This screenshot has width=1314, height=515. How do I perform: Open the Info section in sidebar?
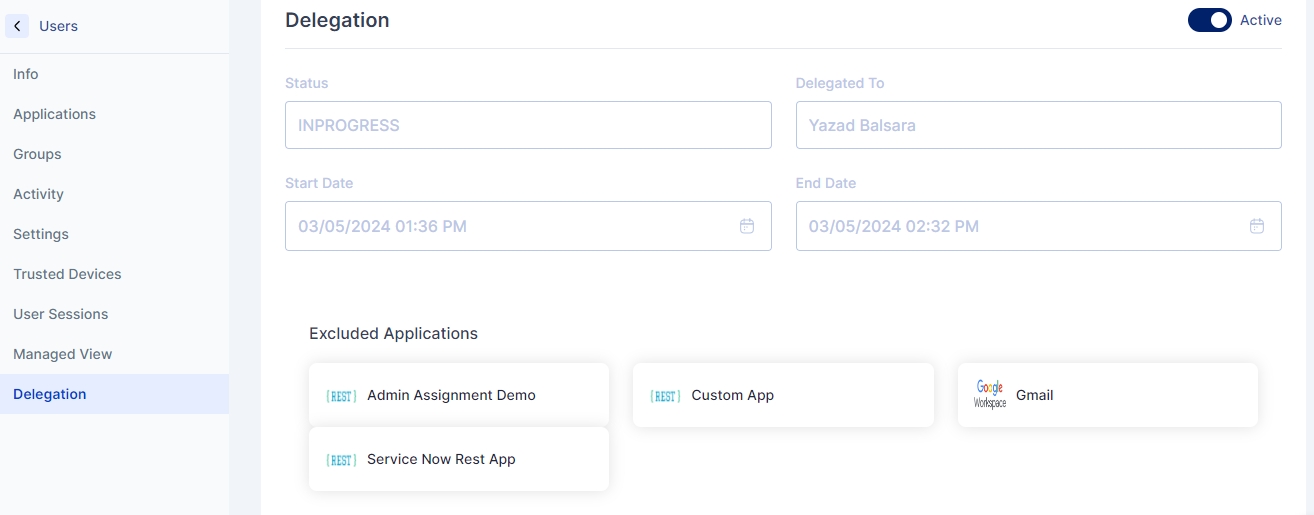tap(26, 74)
